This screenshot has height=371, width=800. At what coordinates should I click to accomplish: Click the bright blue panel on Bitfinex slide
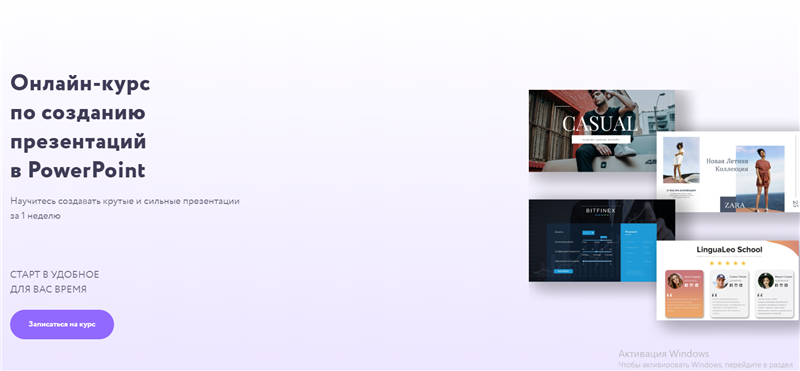click(x=638, y=252)
